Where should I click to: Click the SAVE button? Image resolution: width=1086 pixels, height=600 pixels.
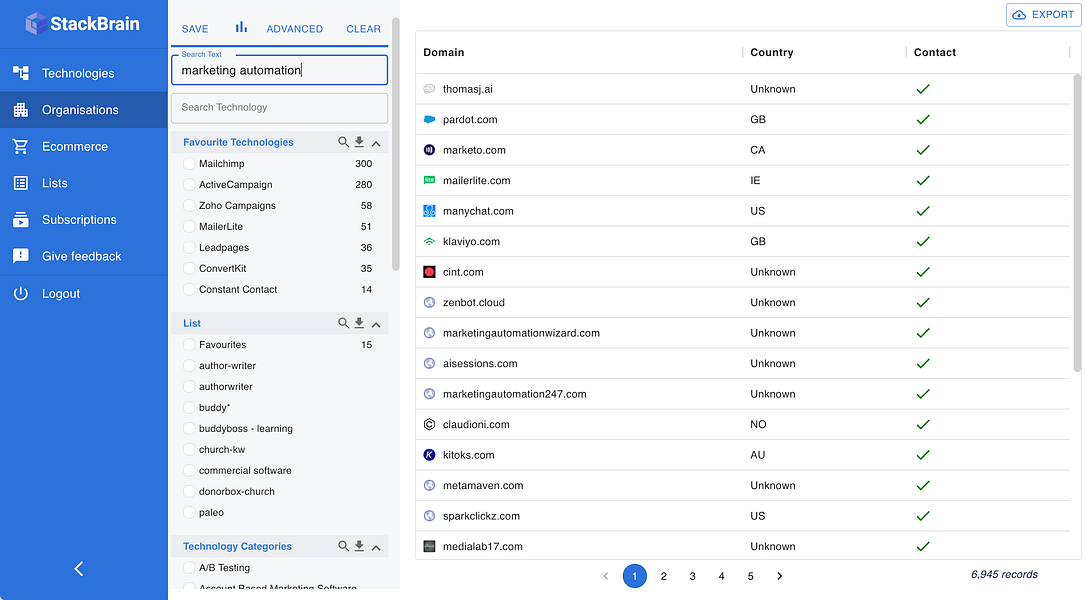(195, 28)
